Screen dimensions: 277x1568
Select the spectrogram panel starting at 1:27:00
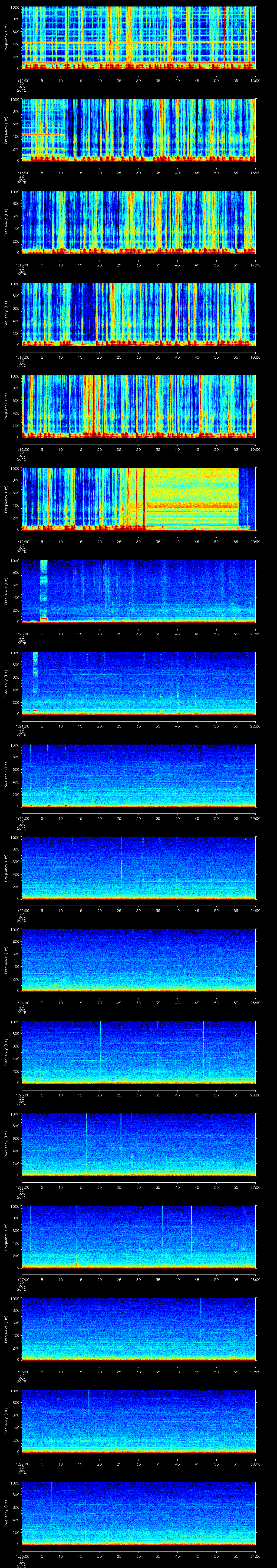click(x=139, y=1237)
